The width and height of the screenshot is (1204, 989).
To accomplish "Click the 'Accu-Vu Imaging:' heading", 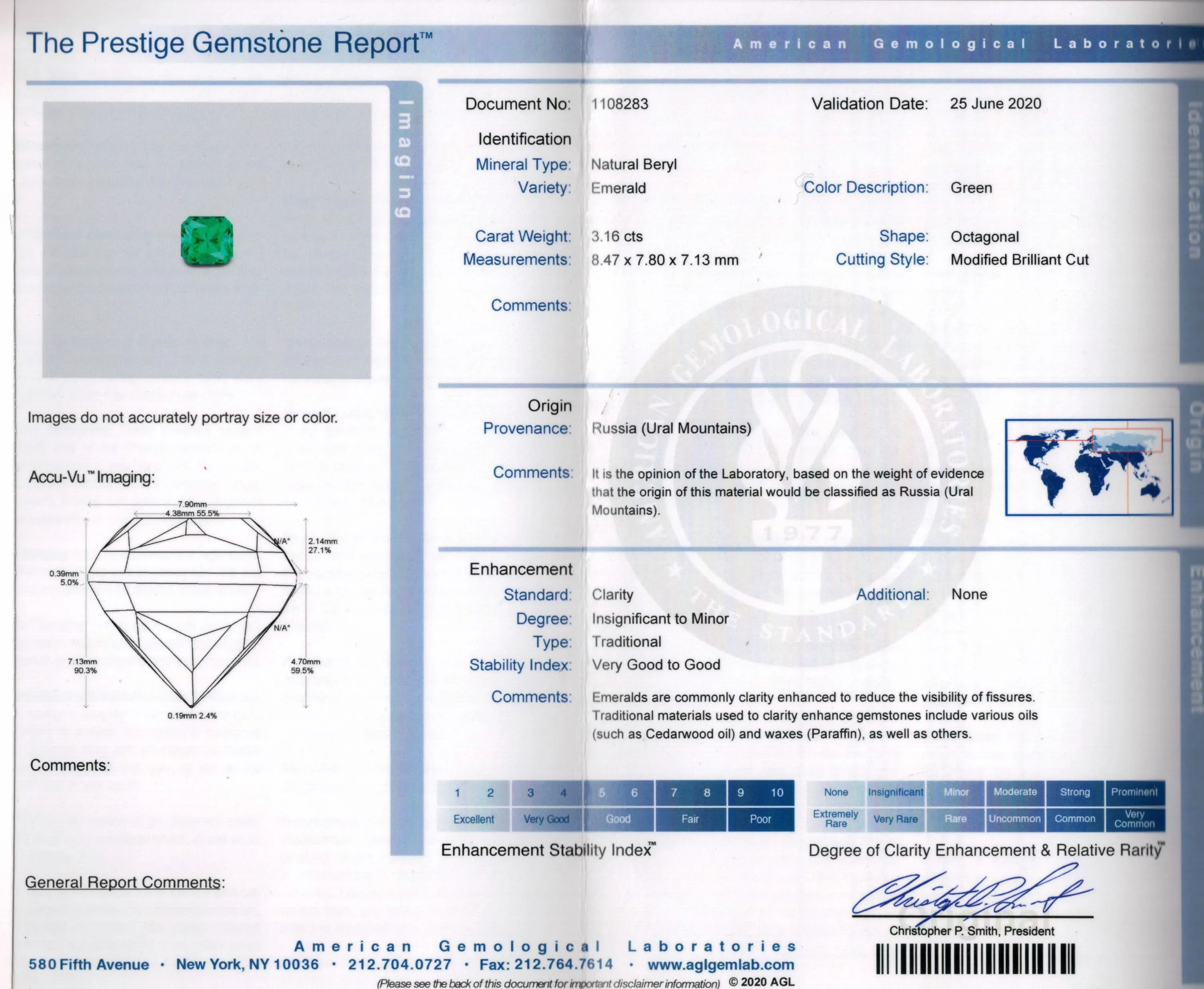I will click(x=92, y=478).
